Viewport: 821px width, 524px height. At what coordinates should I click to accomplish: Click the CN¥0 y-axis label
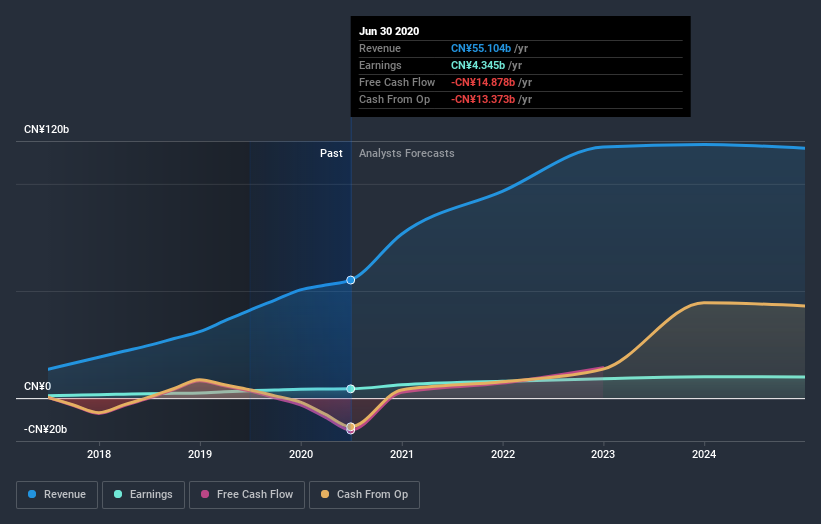[x=38, y=386]
